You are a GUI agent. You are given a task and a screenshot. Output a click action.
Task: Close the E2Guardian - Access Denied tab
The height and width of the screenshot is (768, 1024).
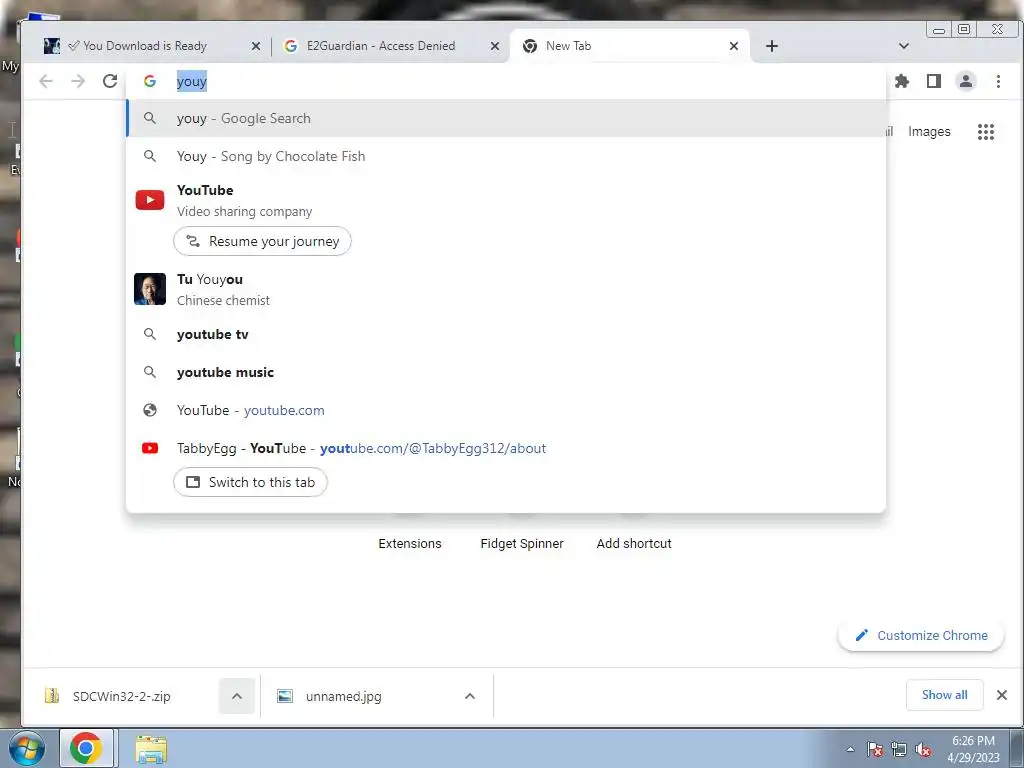pos(495,46)
